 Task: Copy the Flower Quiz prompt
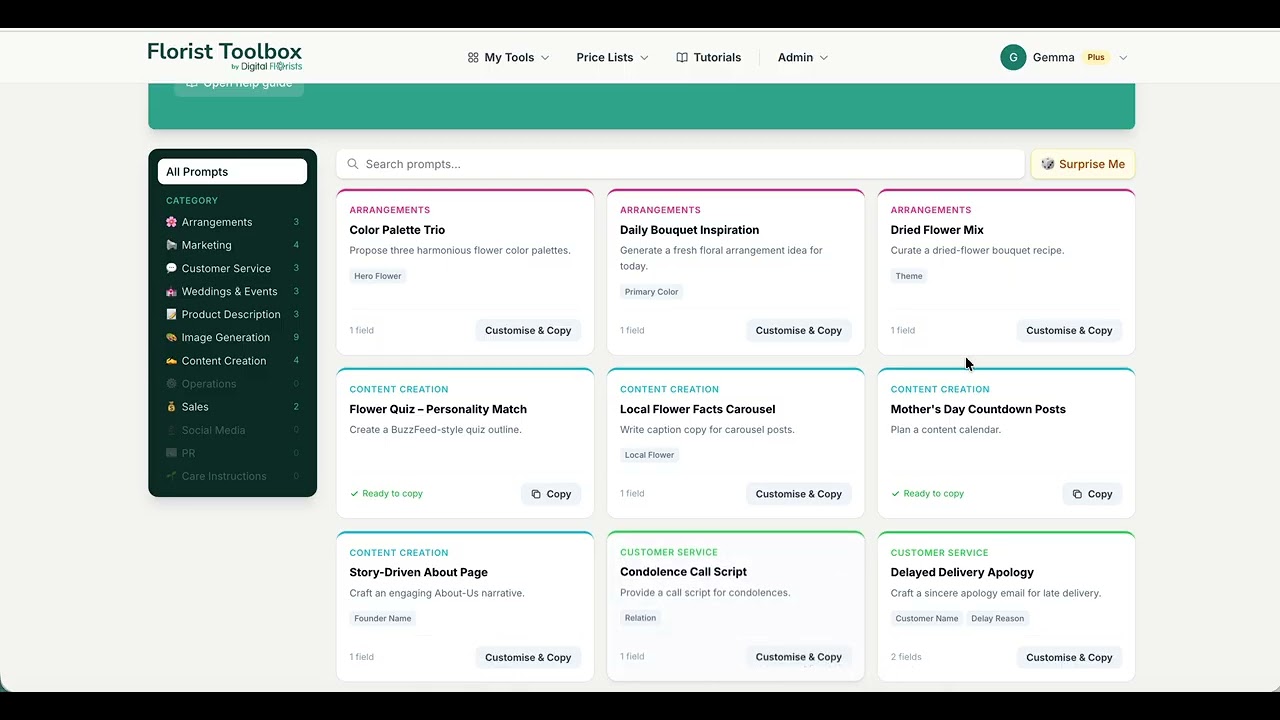click(551, 494)
